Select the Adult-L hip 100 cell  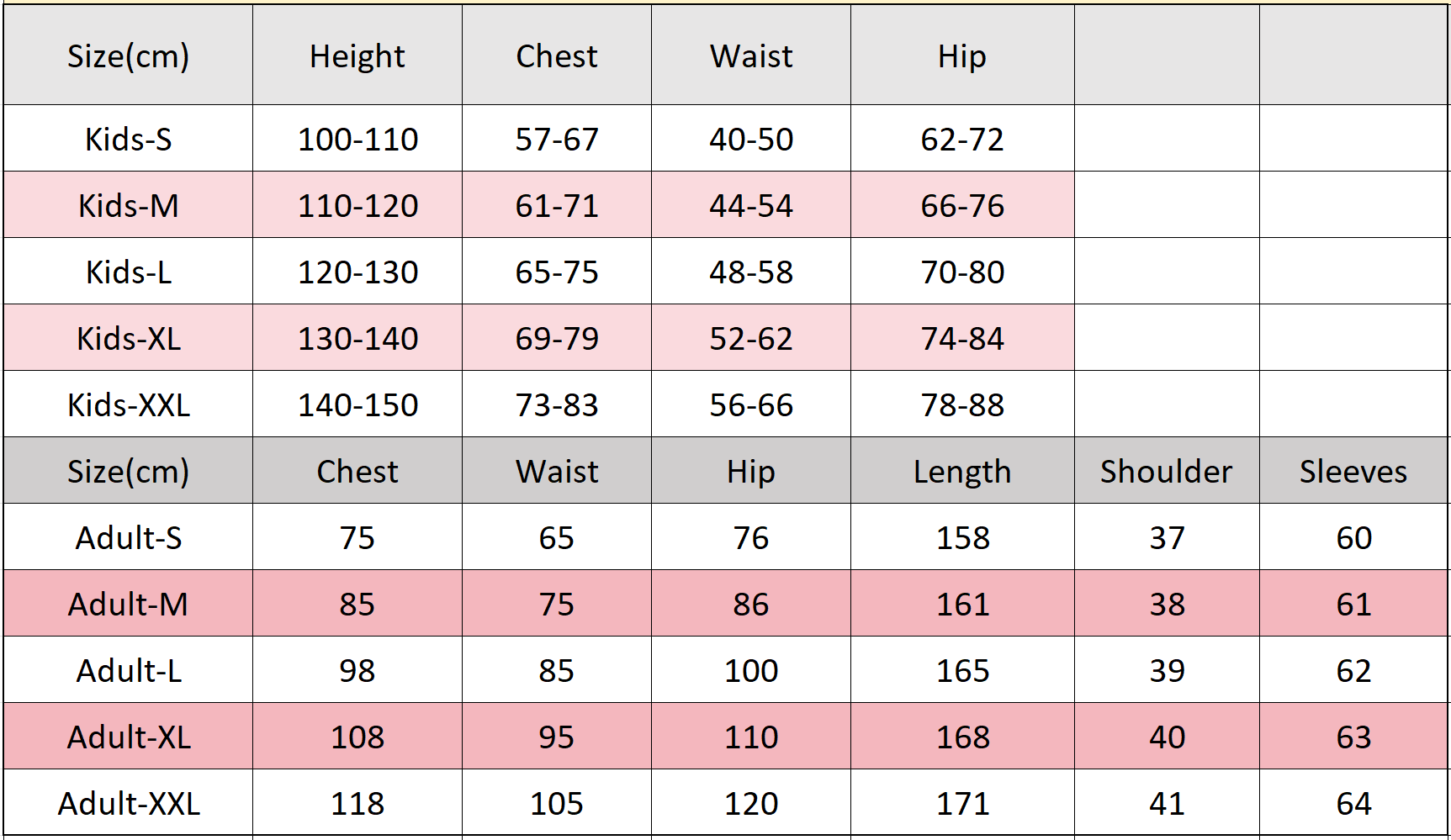click(x=751, y=670)
